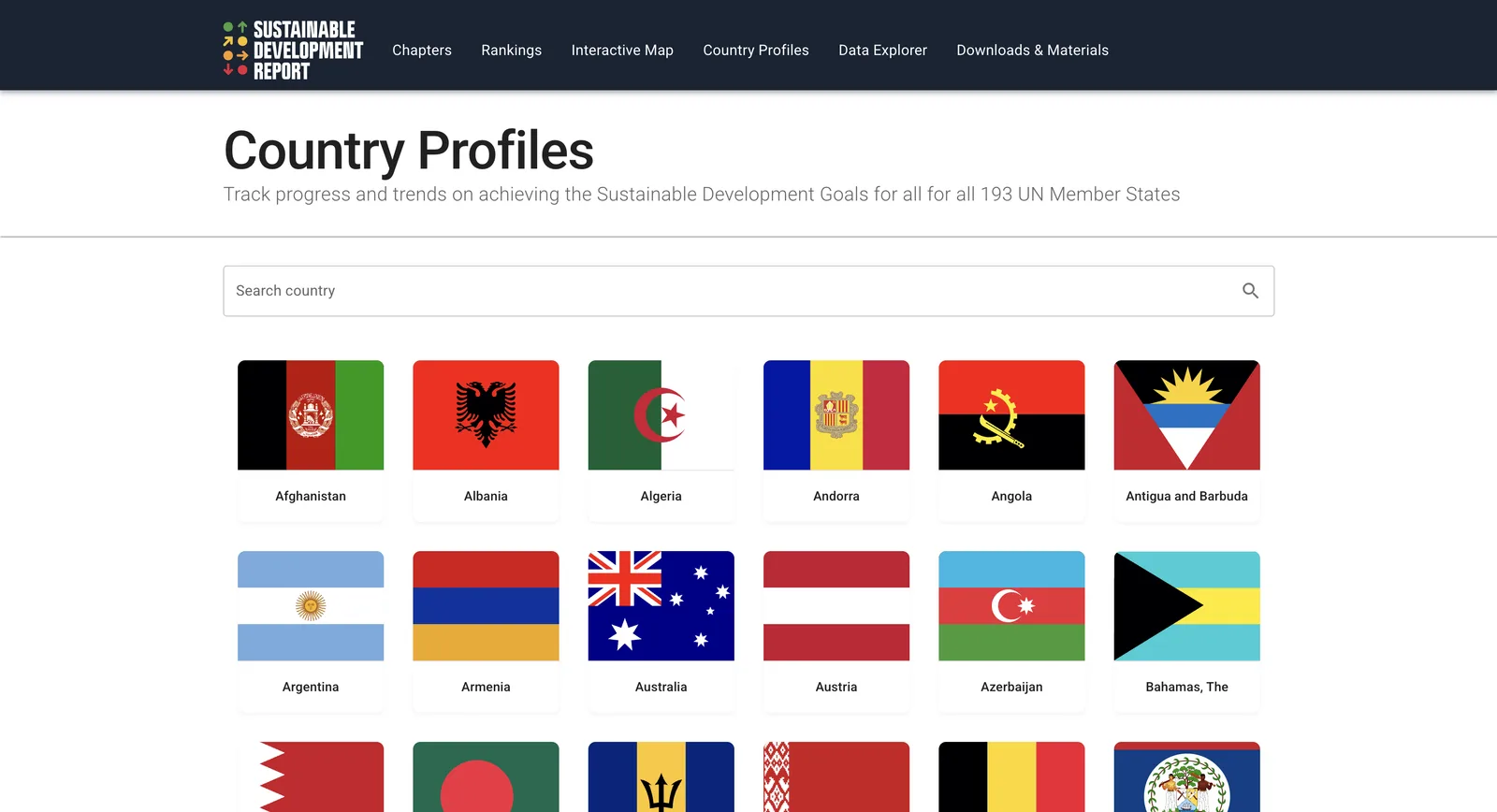This screenshot has width=1497, height=812.
Task: Open the Belgium black-yellow-red flag
Action: tap(1011, 777)
